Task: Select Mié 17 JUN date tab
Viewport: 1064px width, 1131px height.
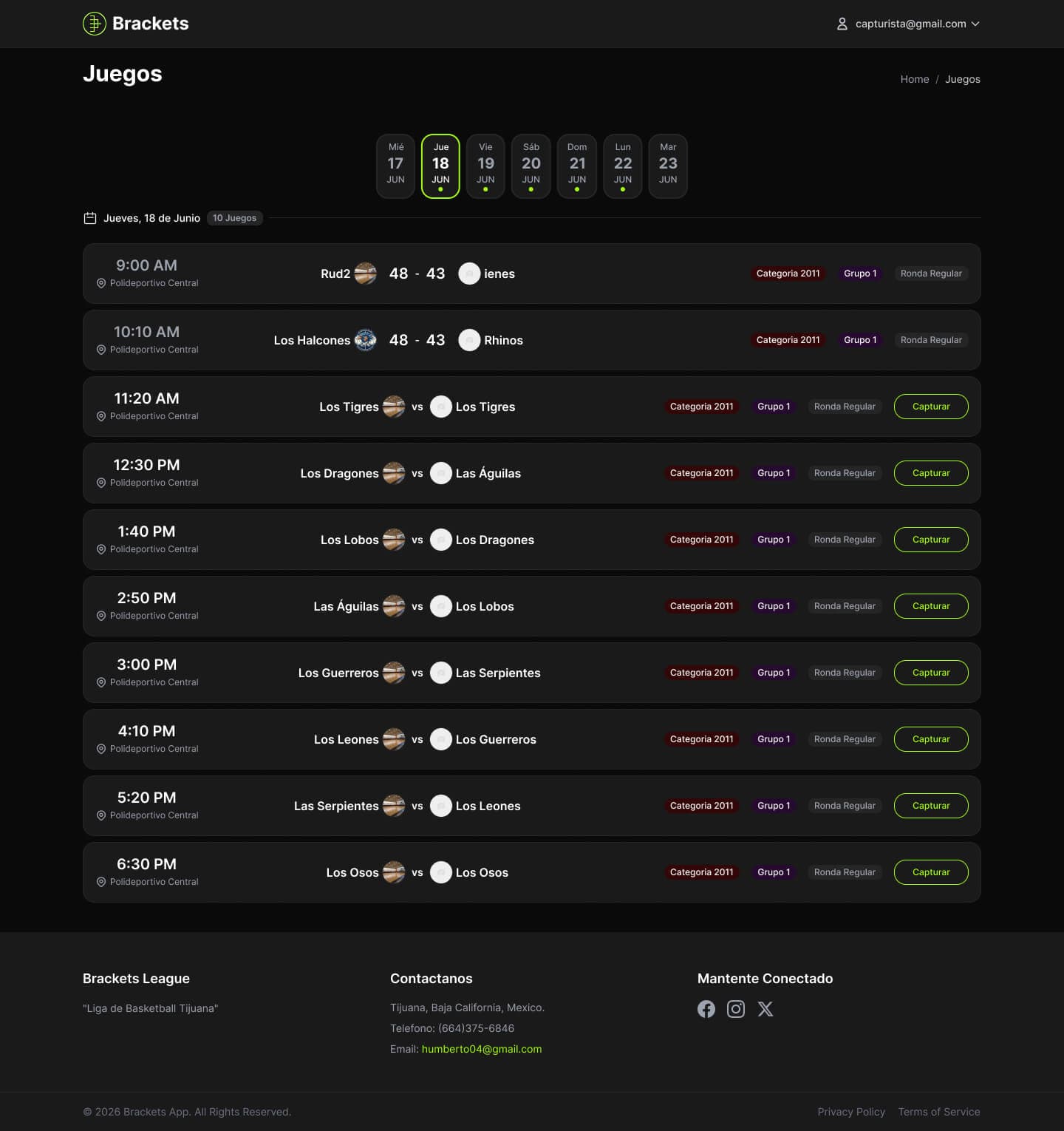Action: coord(395,166)
